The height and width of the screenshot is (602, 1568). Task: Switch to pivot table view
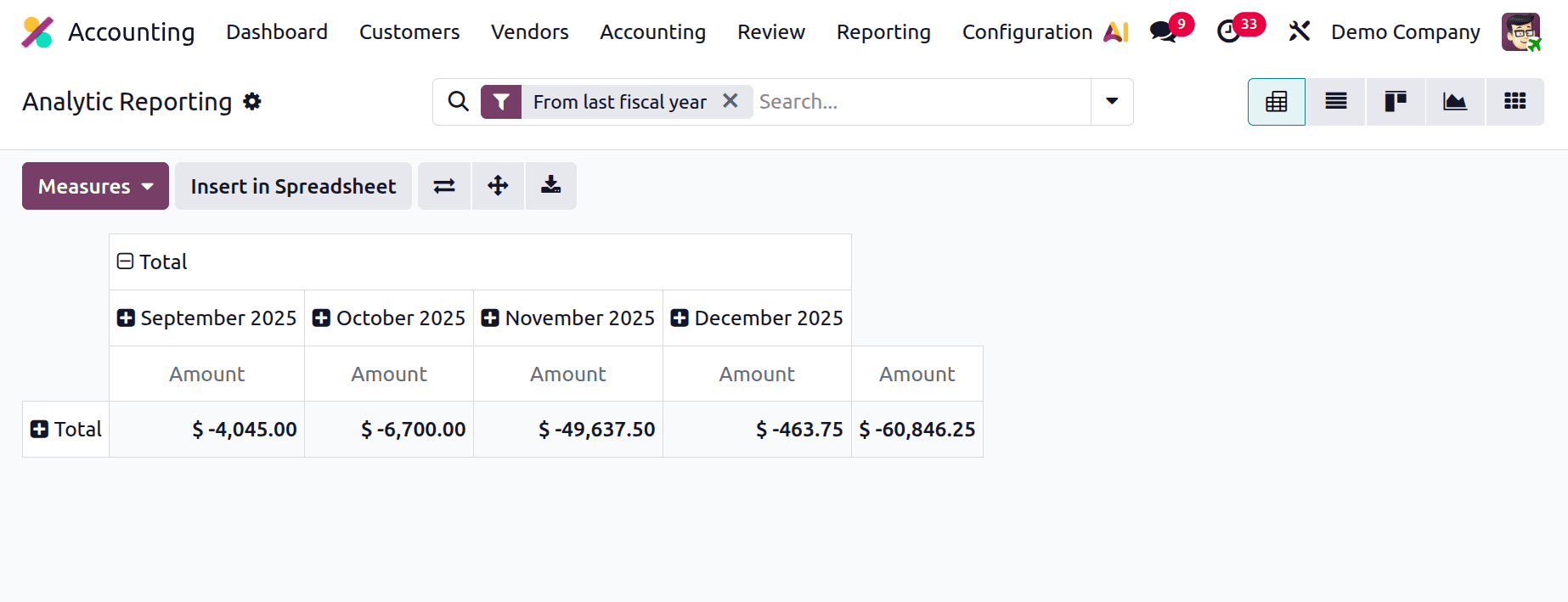pyautogui.click(x=1276, y=102)
